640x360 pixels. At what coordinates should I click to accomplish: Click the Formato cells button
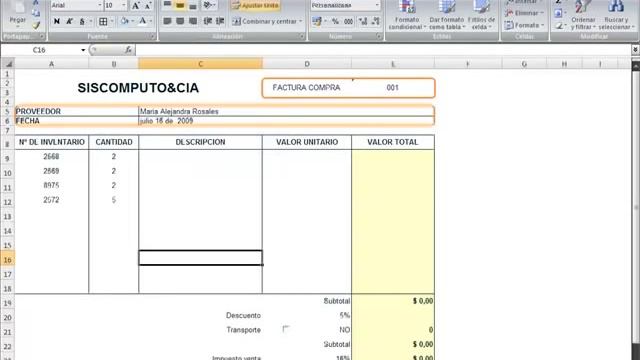(524, 25)
